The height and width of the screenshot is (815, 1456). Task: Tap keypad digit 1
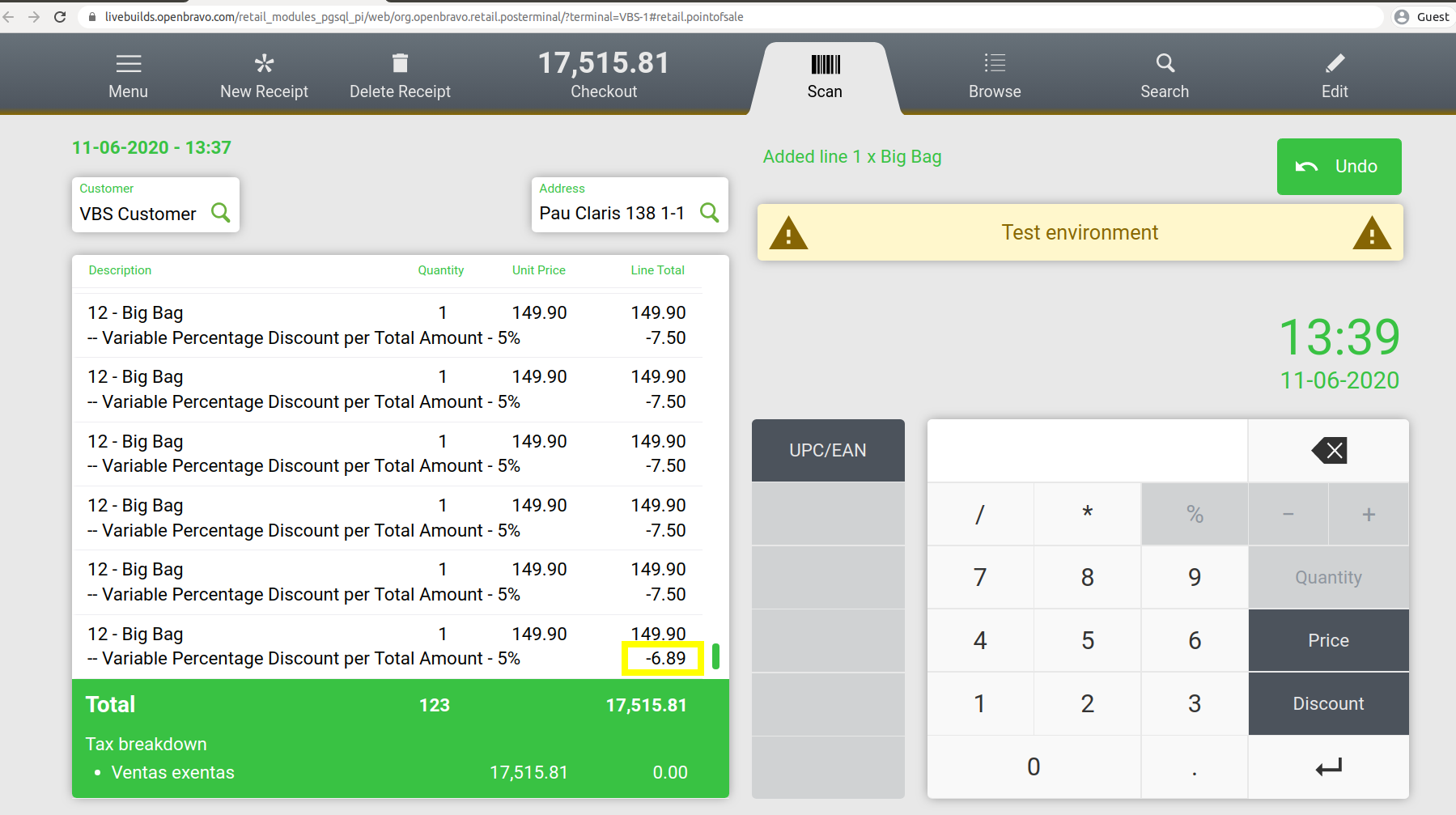[x=980, y=703]
